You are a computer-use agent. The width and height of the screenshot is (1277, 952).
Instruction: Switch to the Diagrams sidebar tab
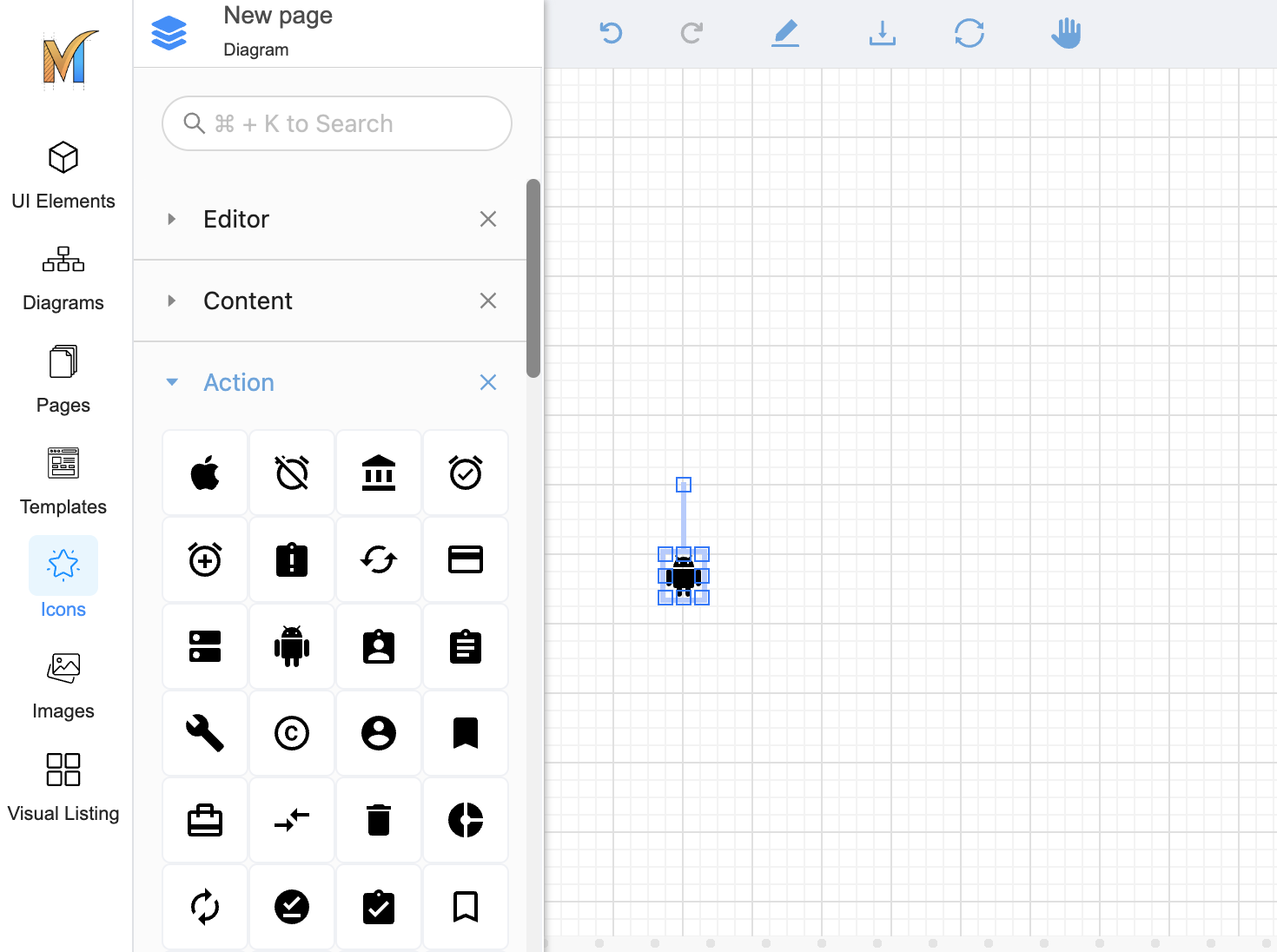pyautogui.click(x=63, y=278)
